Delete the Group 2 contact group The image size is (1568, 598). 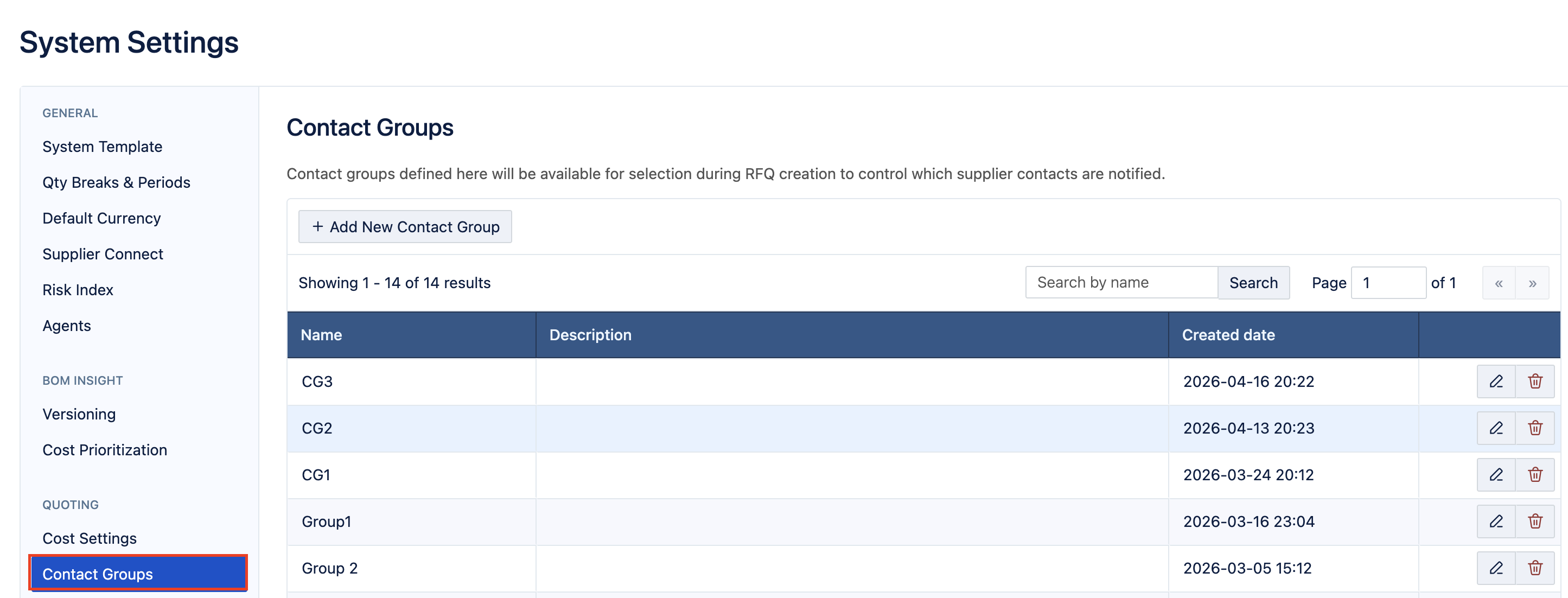click(x=1534, y=568)
